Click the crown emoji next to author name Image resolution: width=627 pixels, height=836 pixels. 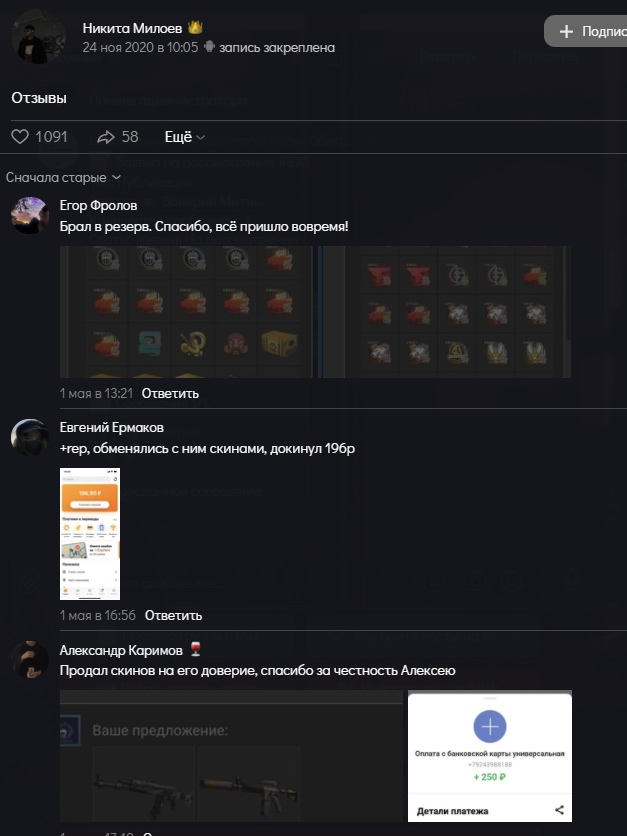(x=195, y=28)
